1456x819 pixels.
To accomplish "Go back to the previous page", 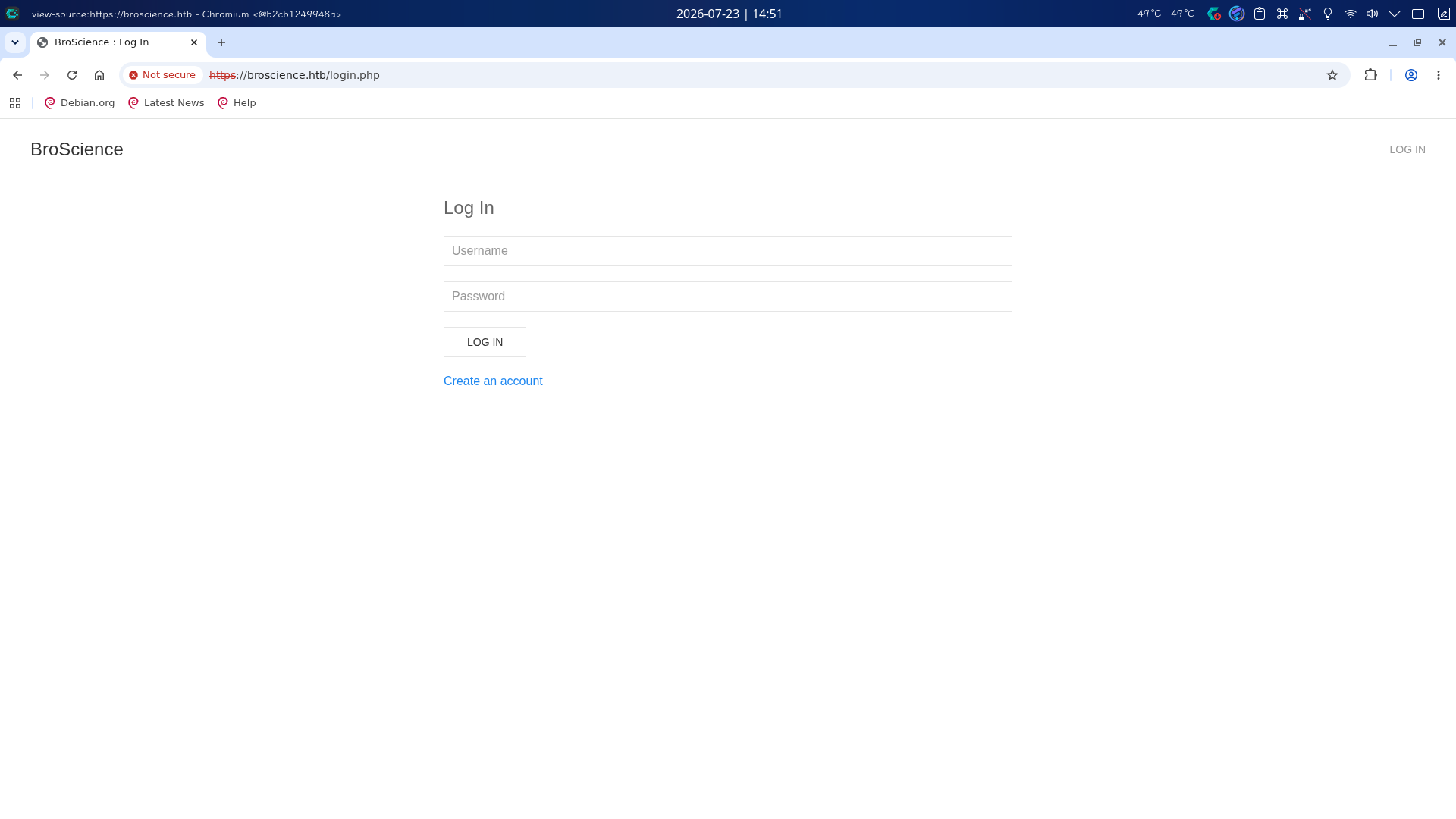I will 17,75.
